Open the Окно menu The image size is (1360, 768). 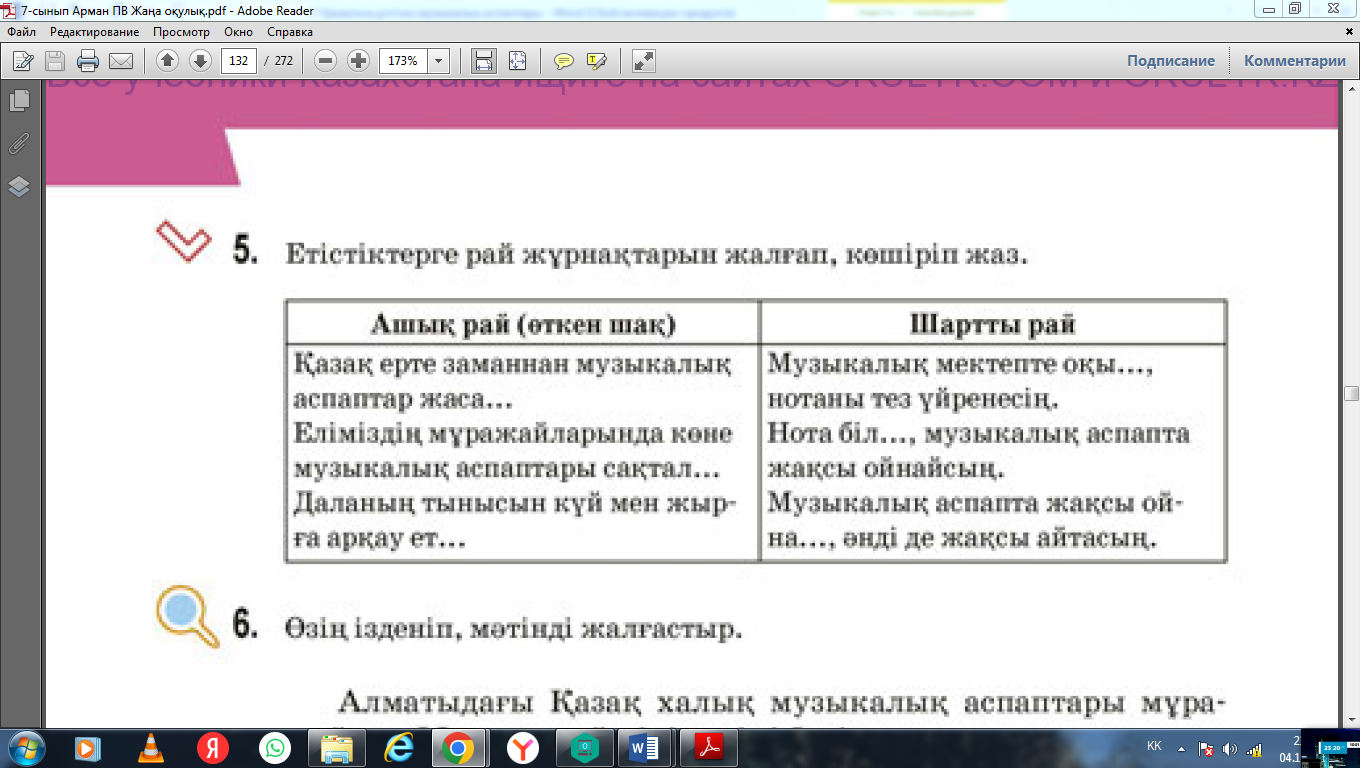tap(238, 32)
